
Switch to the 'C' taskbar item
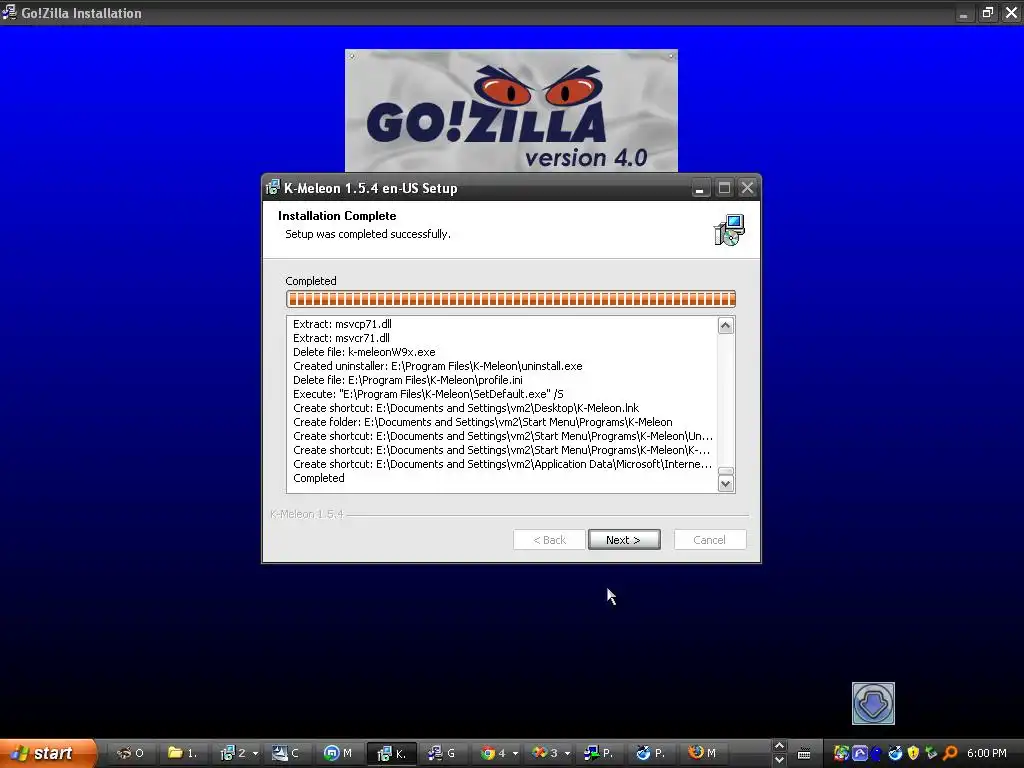285,753
